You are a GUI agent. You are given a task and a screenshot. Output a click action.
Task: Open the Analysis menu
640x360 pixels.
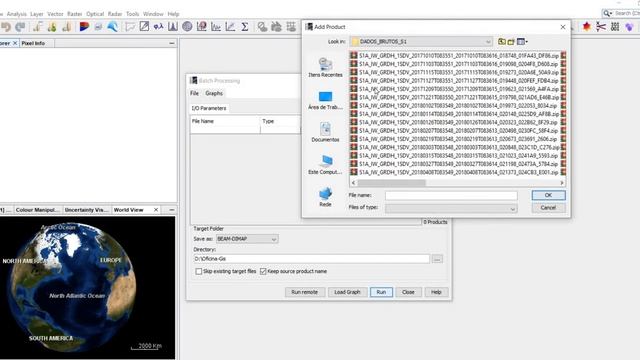pos(16,14)
